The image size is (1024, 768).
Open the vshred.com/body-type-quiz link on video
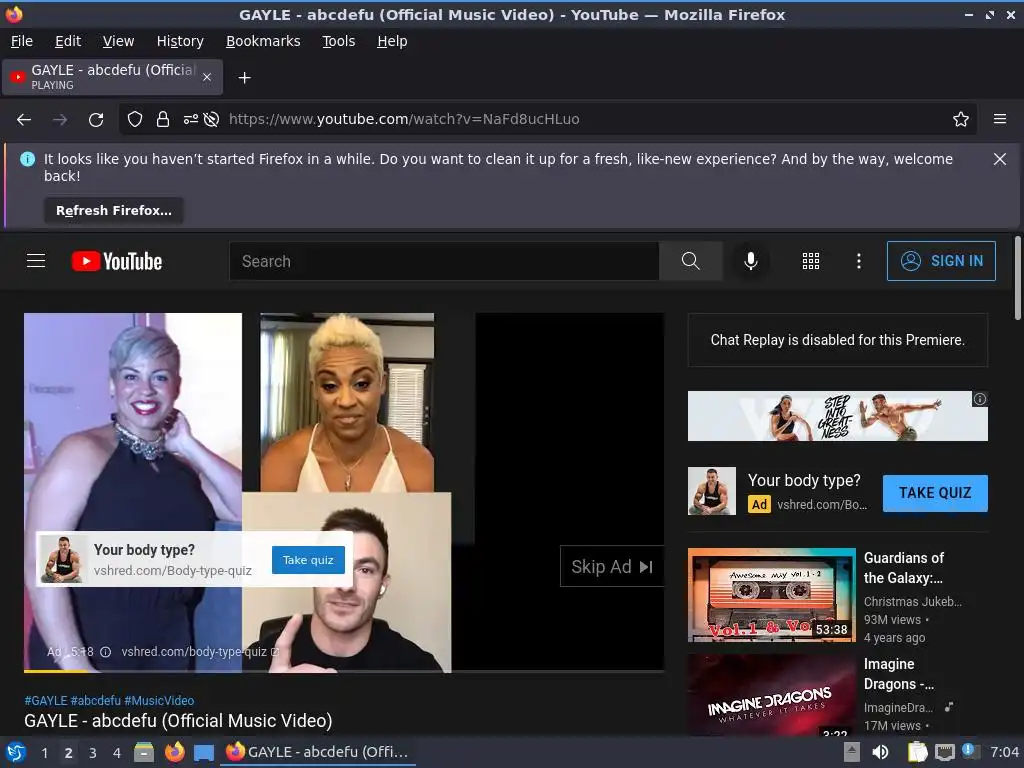[200, 652]
